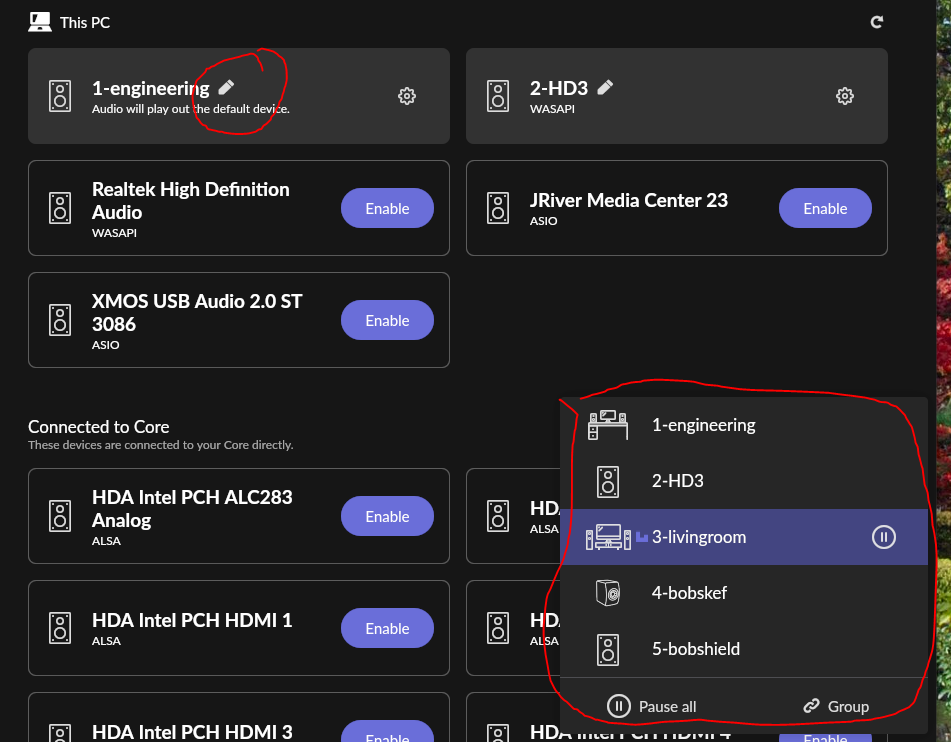
Task: Open the settings gear for the 1-engineering zone
Action: (x=406, y=96)
